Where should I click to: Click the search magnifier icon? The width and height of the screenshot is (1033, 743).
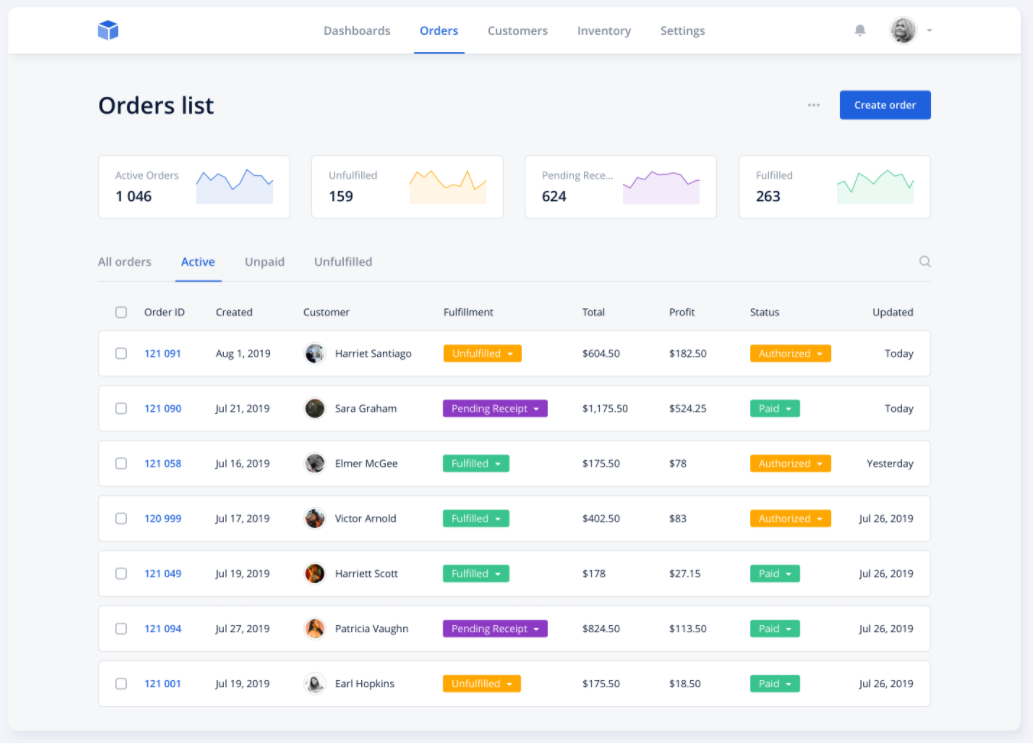click(925, 262)
